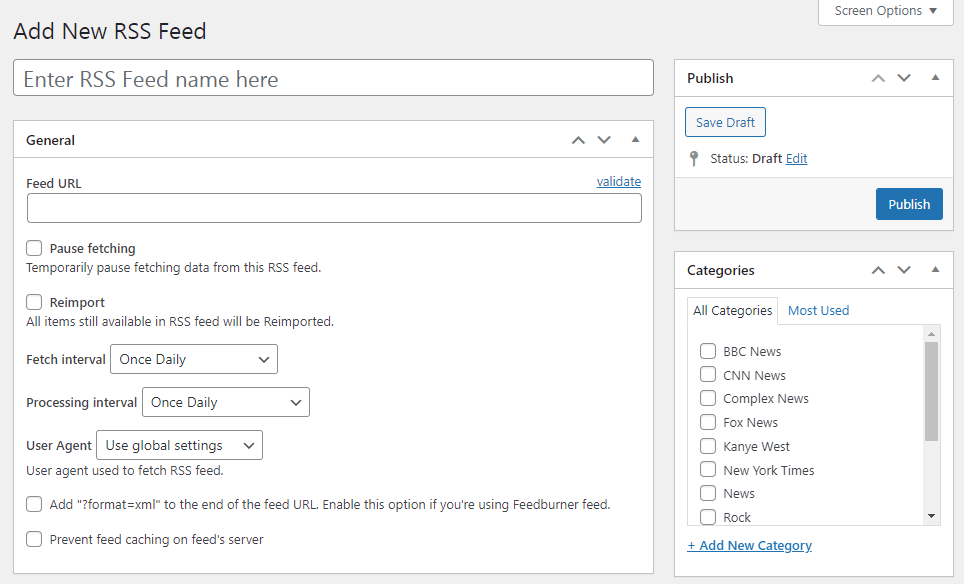
Task: Open the Fetch interval dropdown
Action: 194,359
